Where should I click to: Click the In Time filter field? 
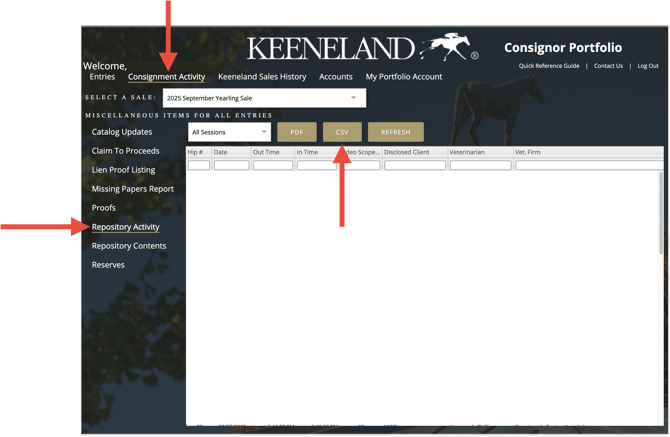(317, 165)
